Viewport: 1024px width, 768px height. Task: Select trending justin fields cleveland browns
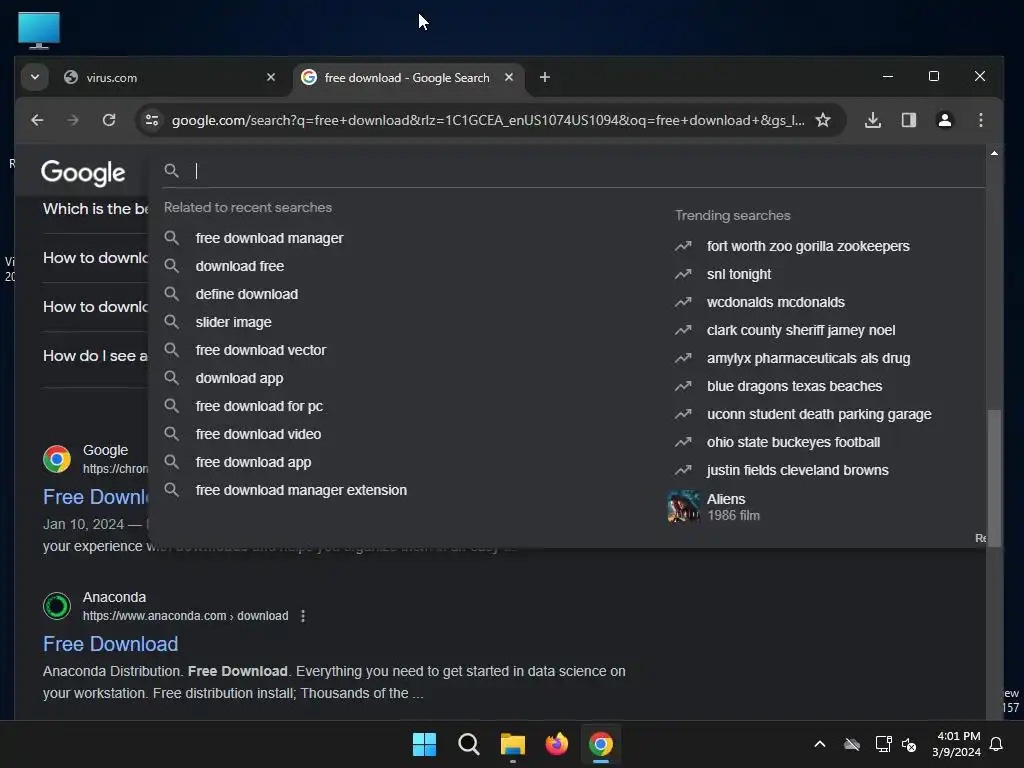(x=797, y=470)
